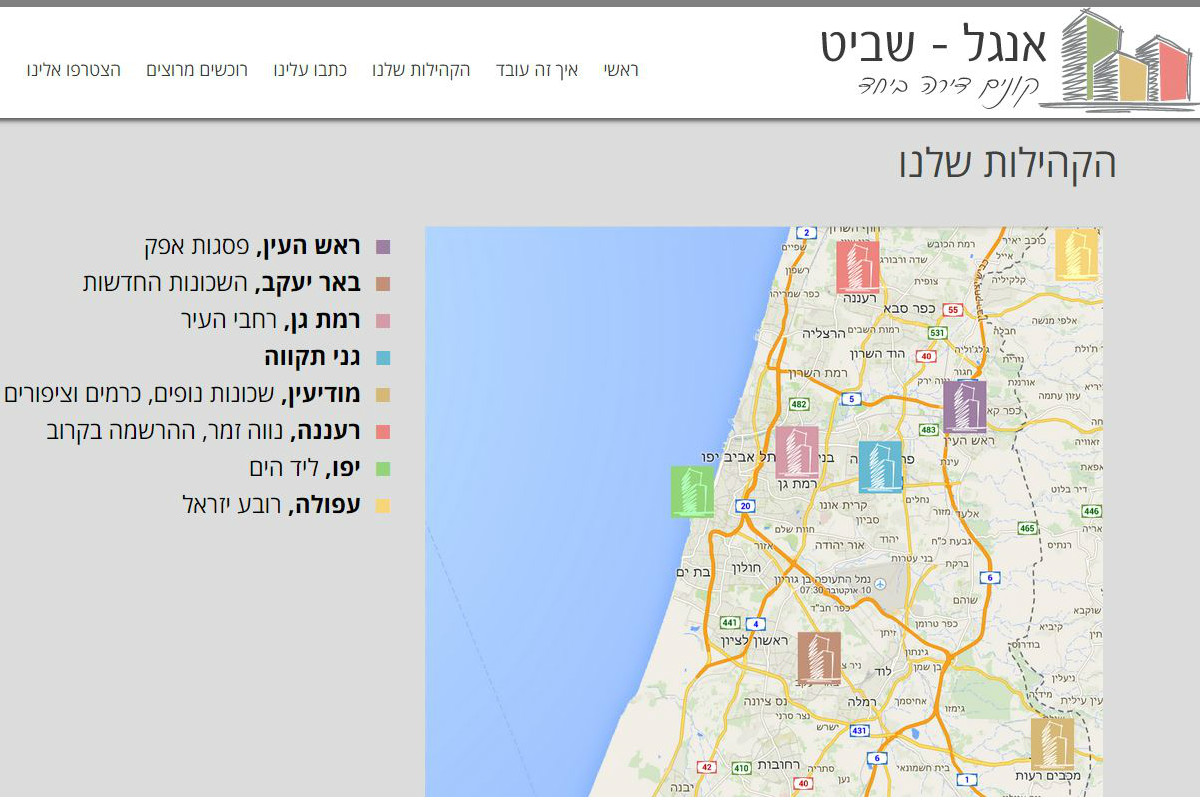The height and width of the screenshot is (800, 1200).
Task: Open the 'כתבו עלינו' navigation item
Action: (x=310, y=70)
